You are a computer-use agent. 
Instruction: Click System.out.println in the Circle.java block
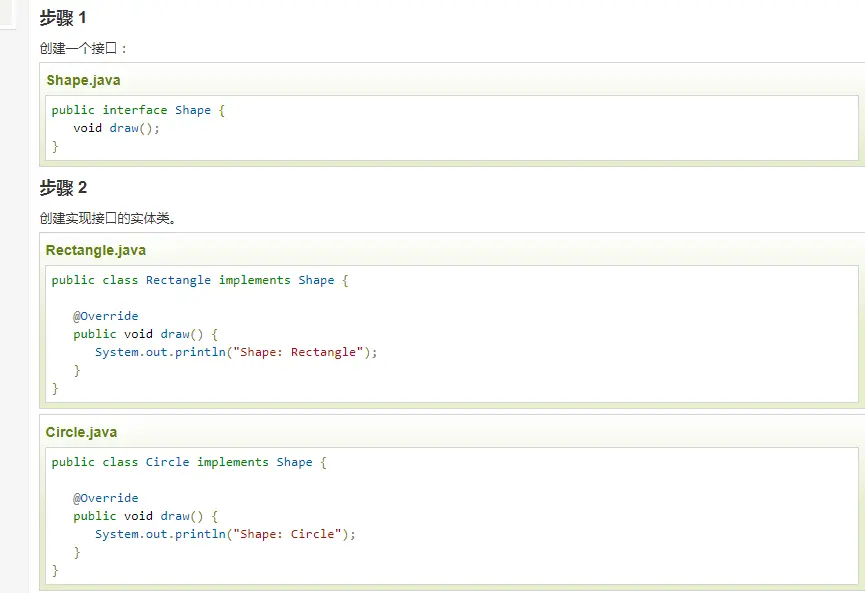click(x=160, y=534)
